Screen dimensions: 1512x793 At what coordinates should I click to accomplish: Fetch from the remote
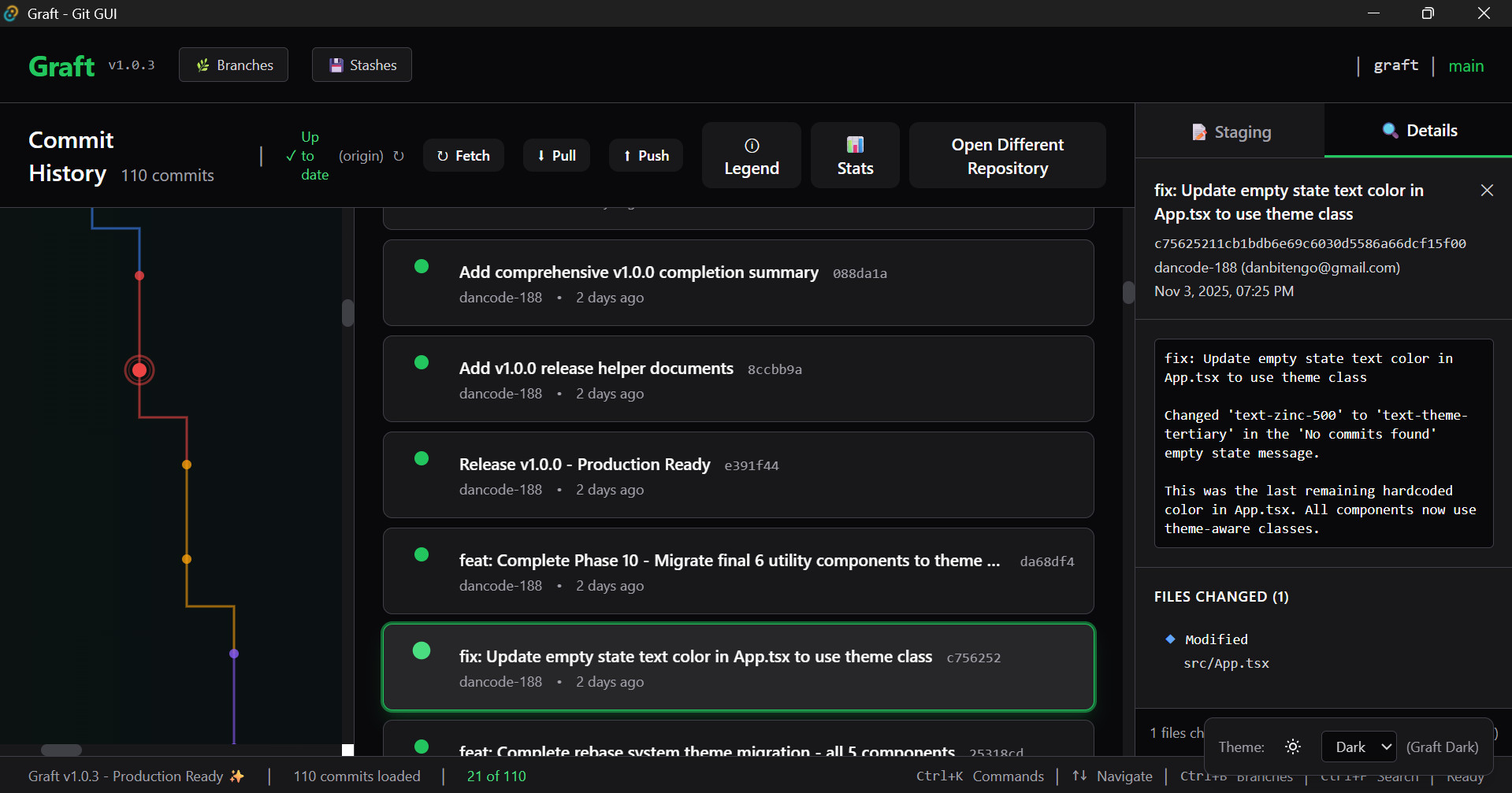point(463,156)
